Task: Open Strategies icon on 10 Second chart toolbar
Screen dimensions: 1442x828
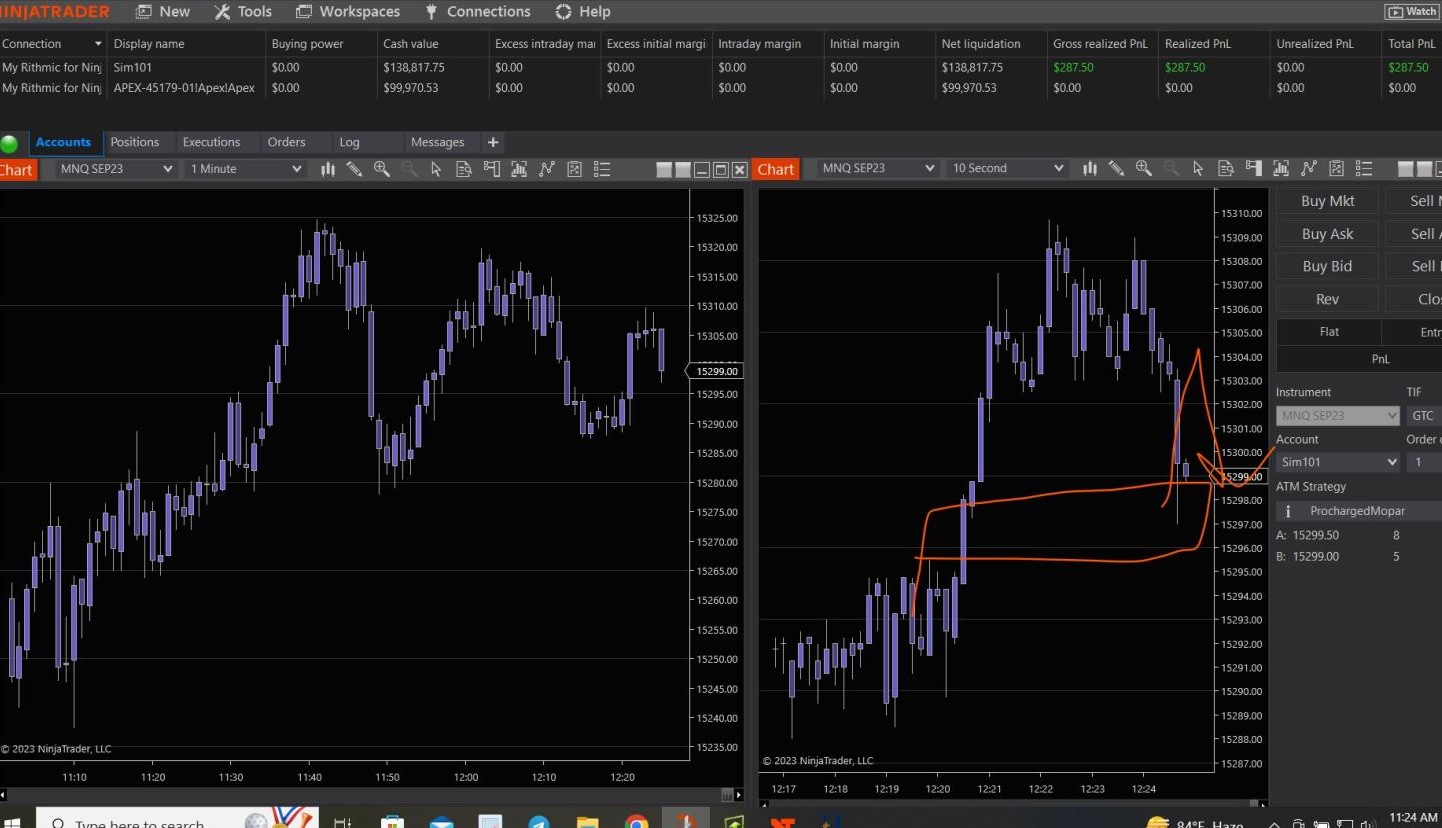Action: [1335, 169]
